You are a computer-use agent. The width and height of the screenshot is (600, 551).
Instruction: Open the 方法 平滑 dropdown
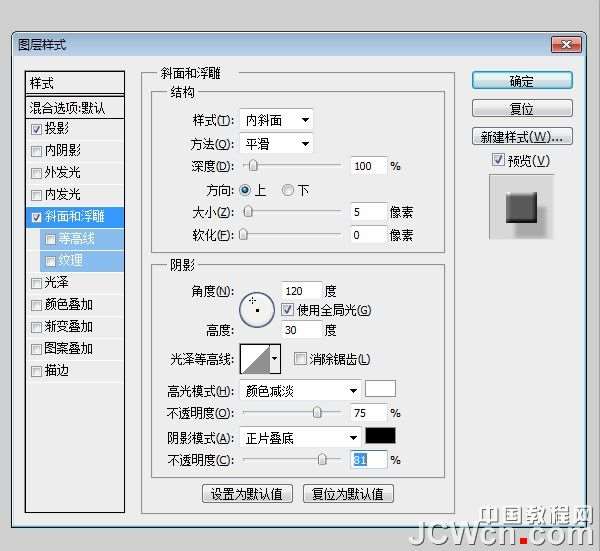click(x=276, y=144)
